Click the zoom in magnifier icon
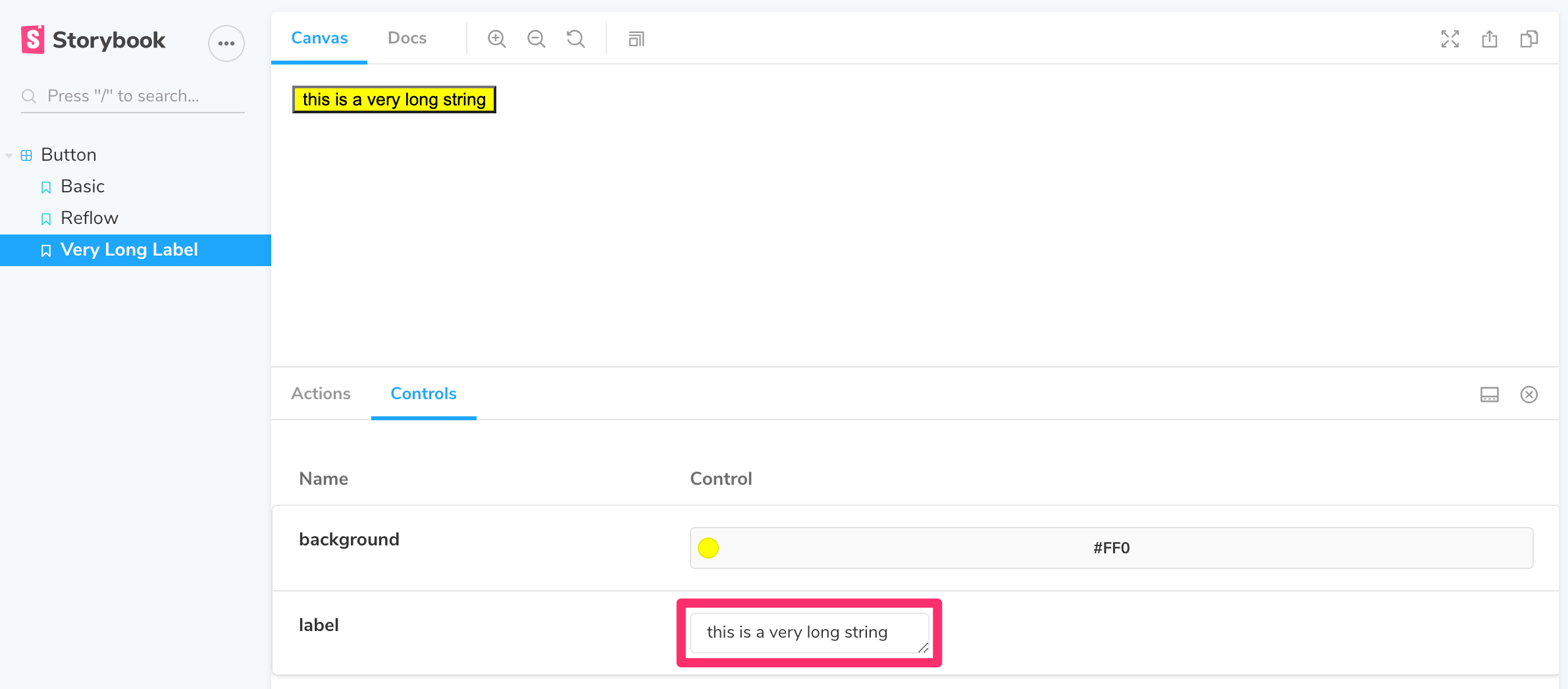This screenshot has width=1568, height=689. [496, 39]
